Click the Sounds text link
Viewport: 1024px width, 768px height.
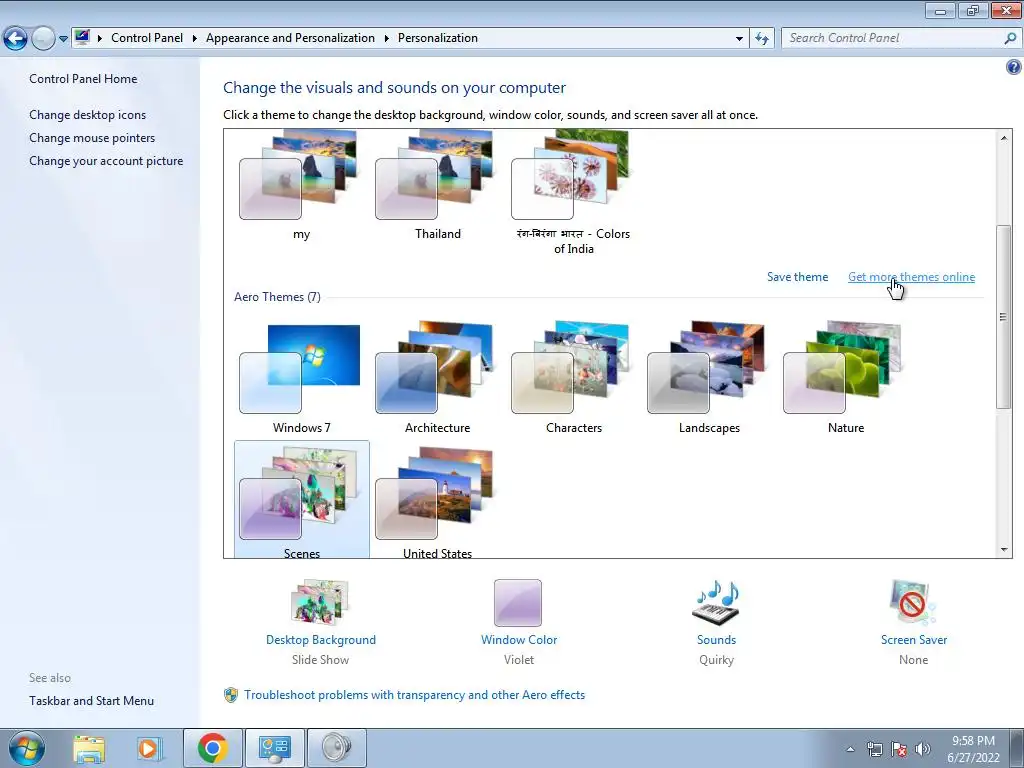716,640
